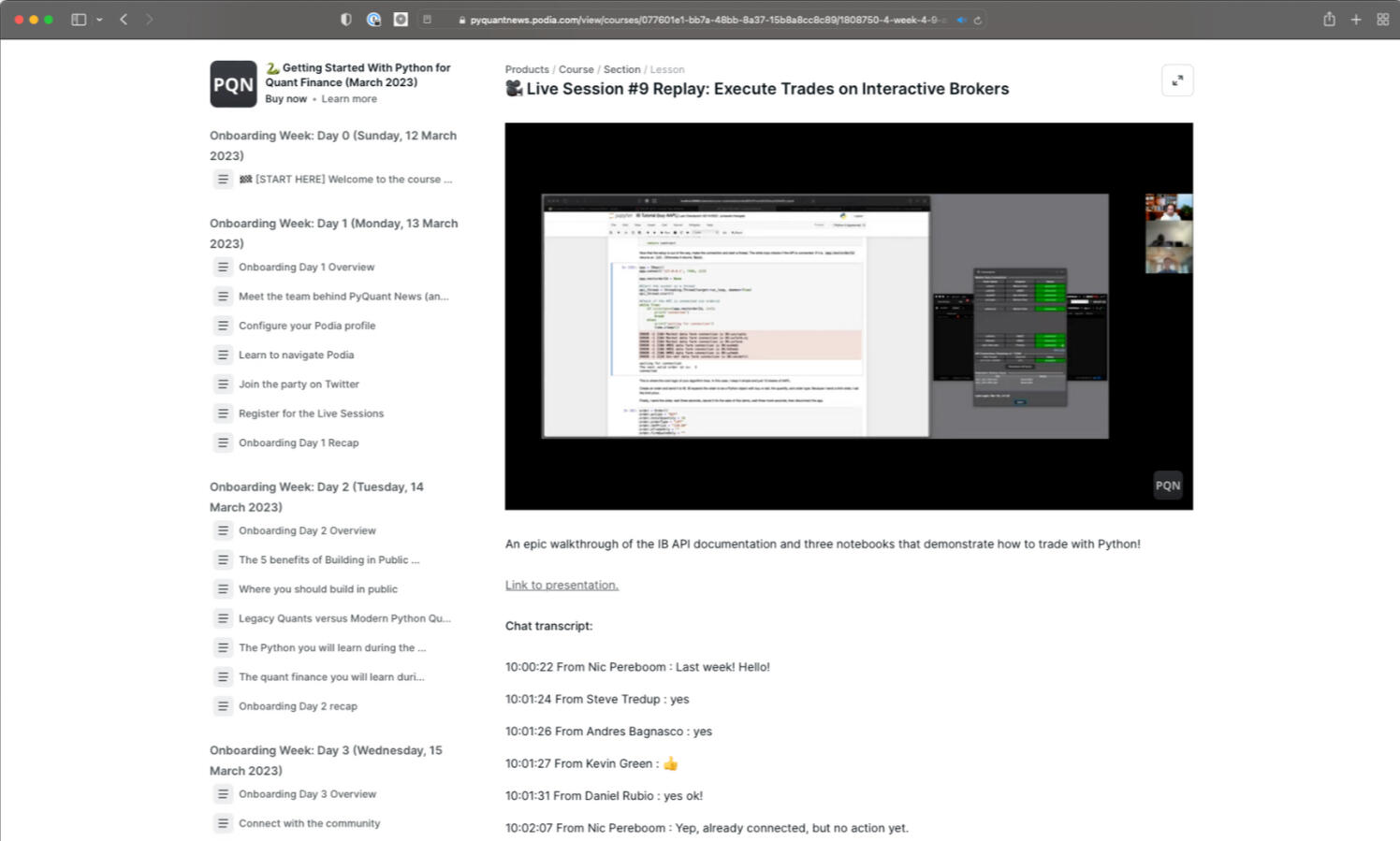Play the Live Session #9 replay video

pos(848,316)
